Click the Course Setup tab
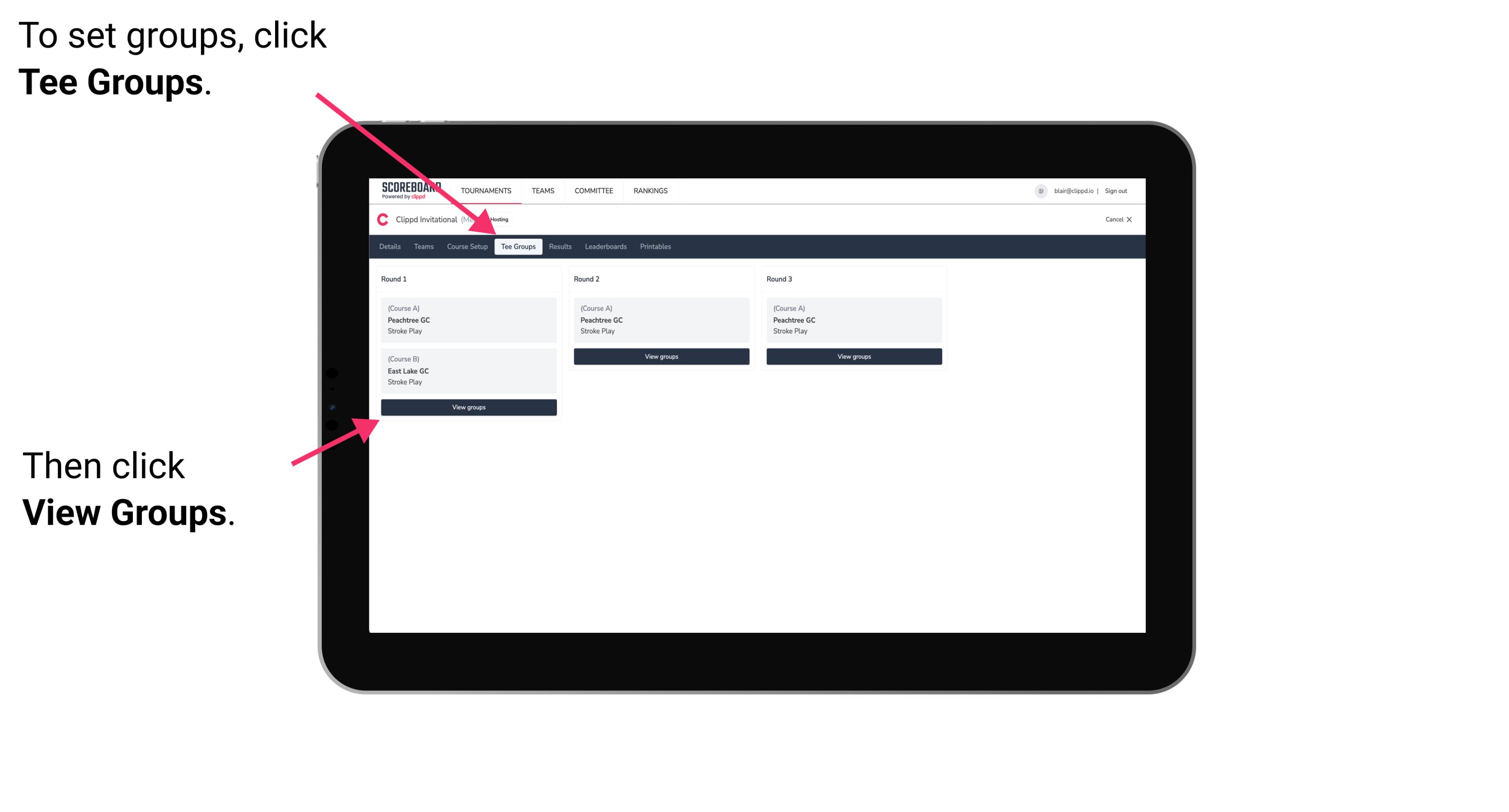The height and width of the screenshot is (812, 1509). pyautogui.click(x=467, y=246)
